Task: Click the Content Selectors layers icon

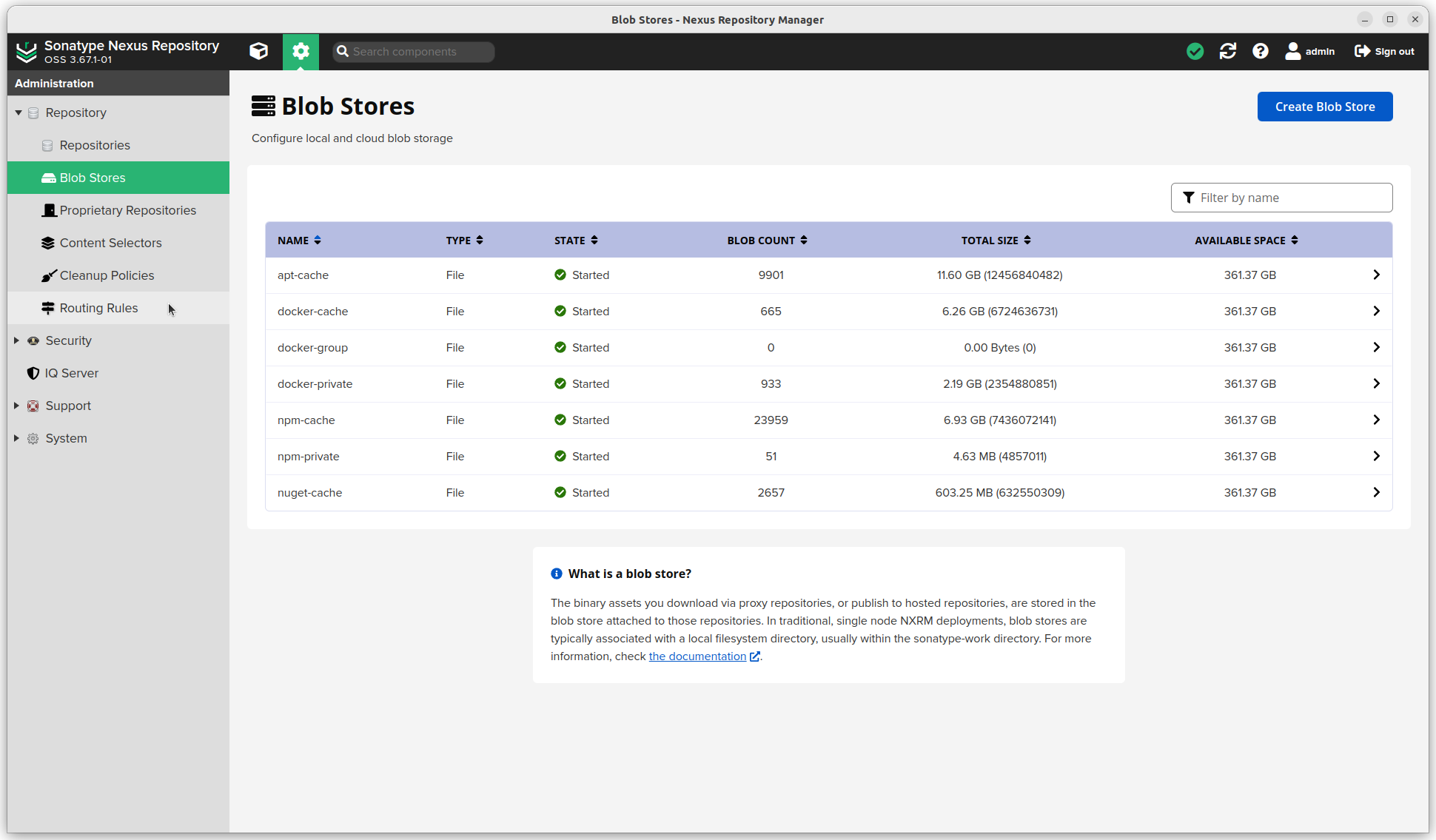Action: click(48, 243)
